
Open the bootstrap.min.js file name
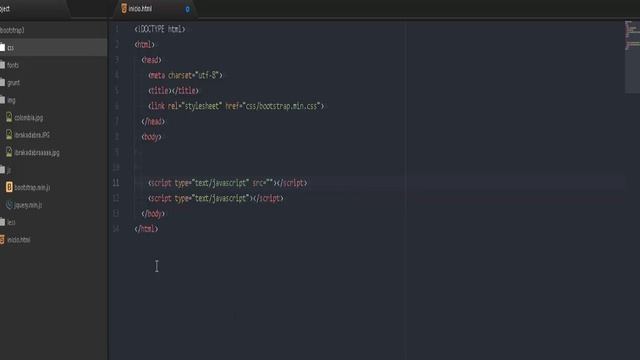click(32, 188)
